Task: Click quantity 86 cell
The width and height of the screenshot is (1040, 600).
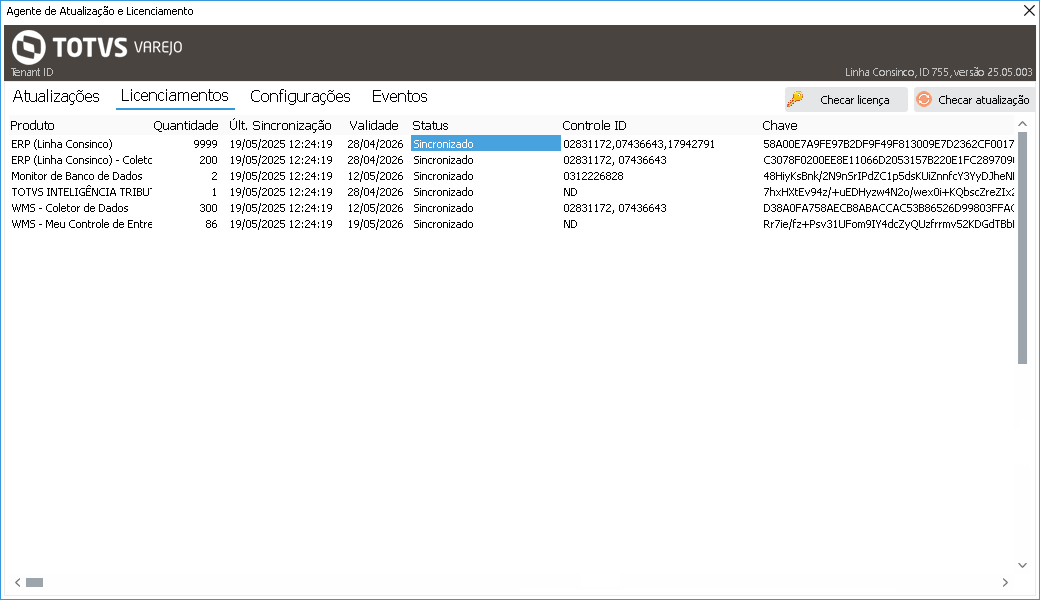Action: pyautogui.click(x=211, y=223)
